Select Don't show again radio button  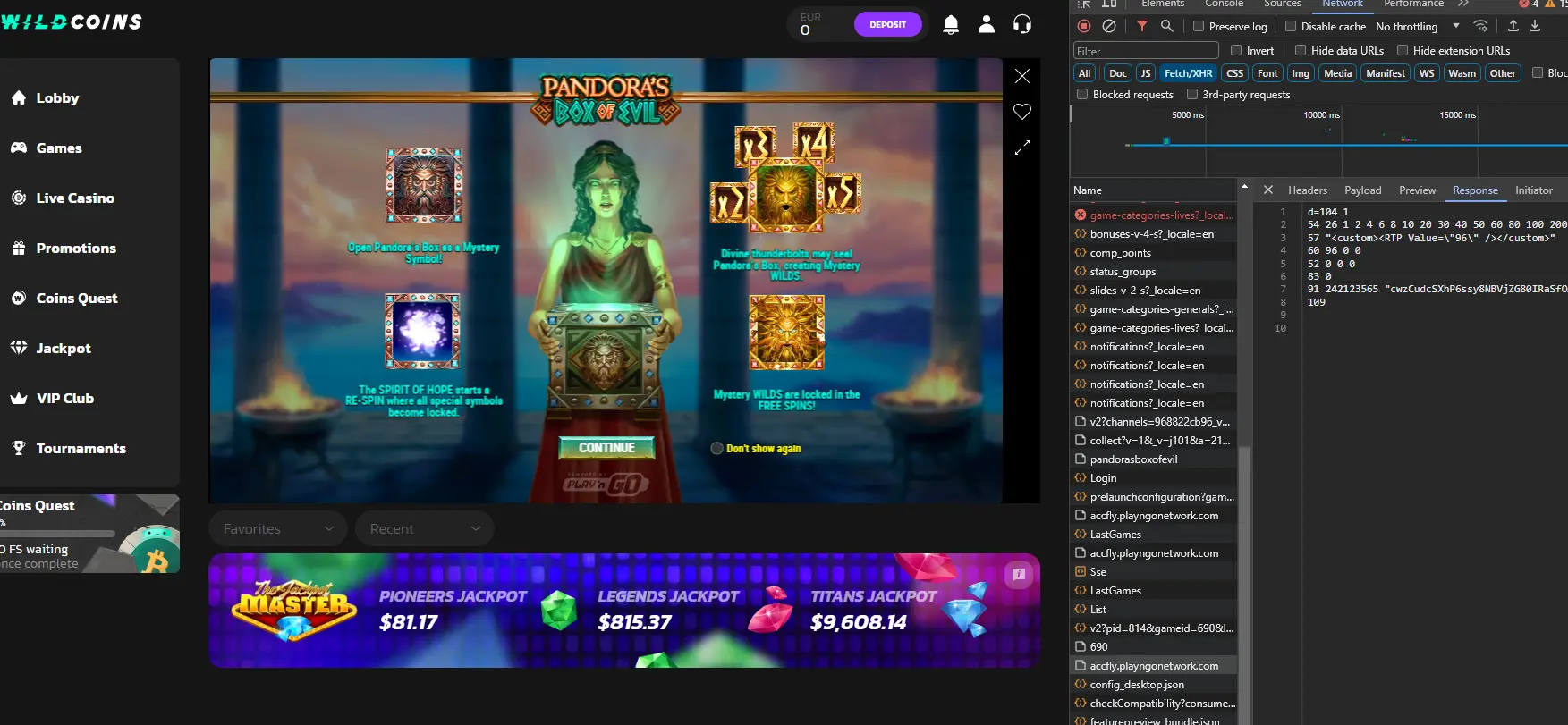pos(716,449)
